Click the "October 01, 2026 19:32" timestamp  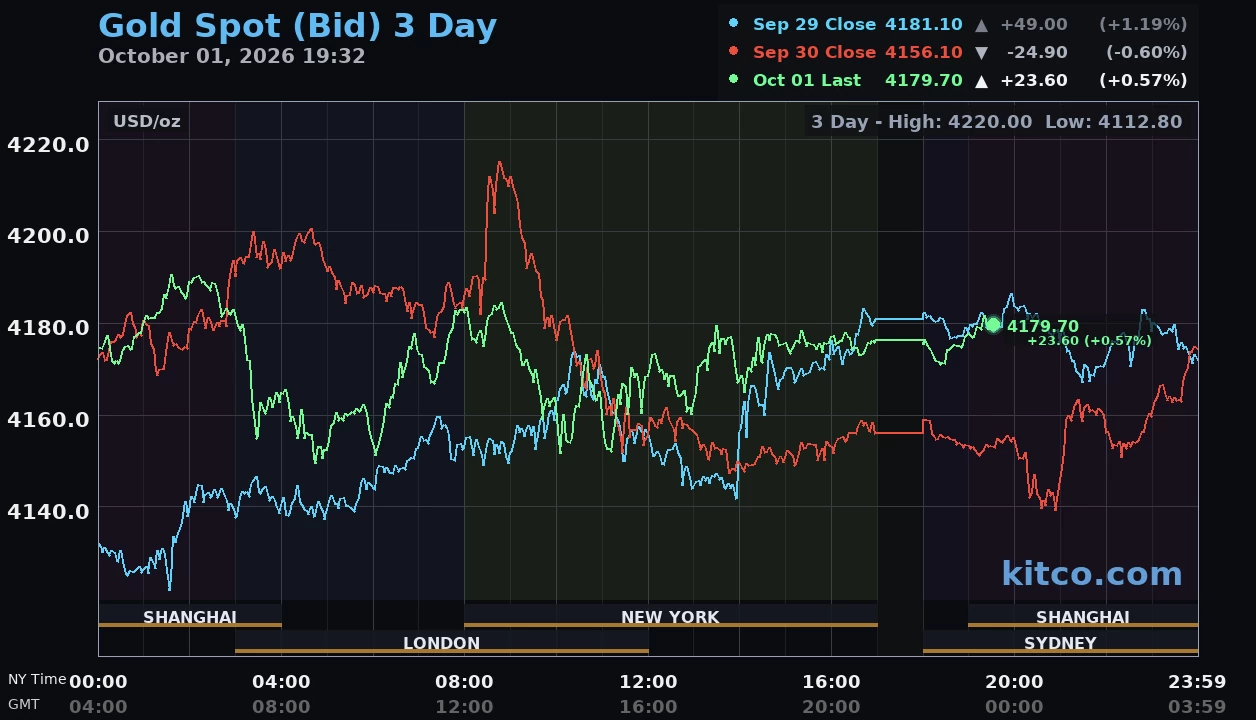232,56
